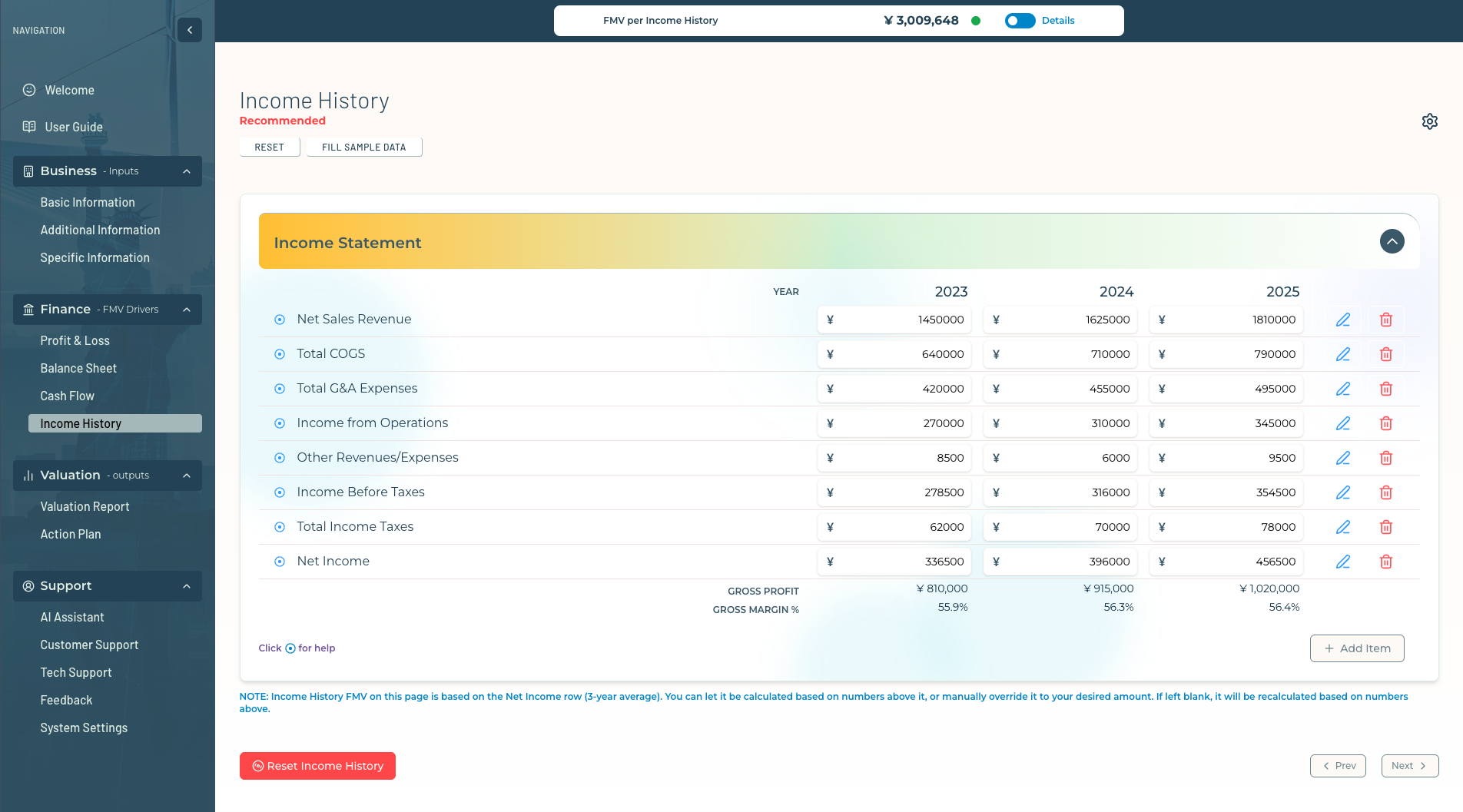Open page settings gear icon
Image resolution: width=1463 pixels, height=812 pixels.
click(1429, 121)
